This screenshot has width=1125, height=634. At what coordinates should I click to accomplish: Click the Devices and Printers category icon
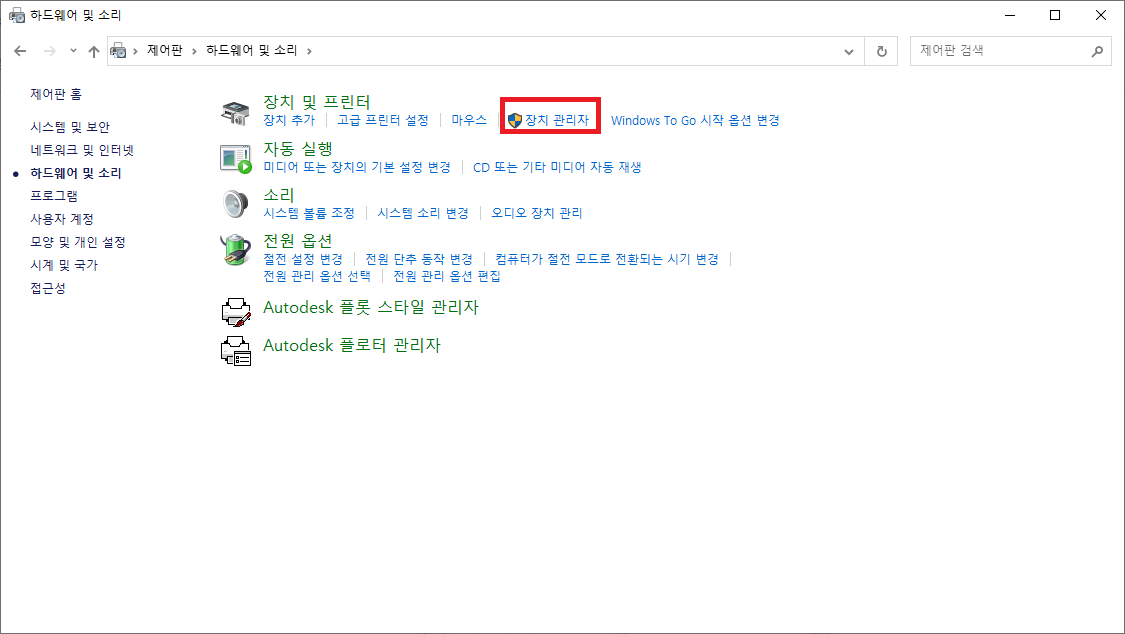(x=235, y=113)
